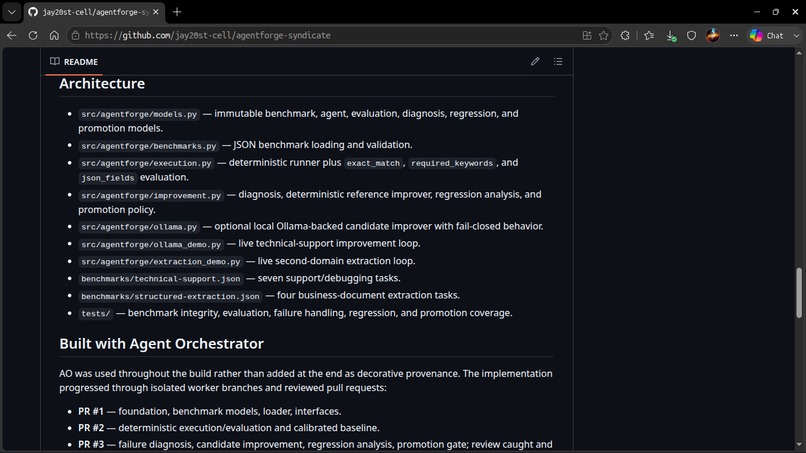The width and height of the screenshot is (806, 453).
Task: Click the browser Back arrow
Action: [11, 35]
